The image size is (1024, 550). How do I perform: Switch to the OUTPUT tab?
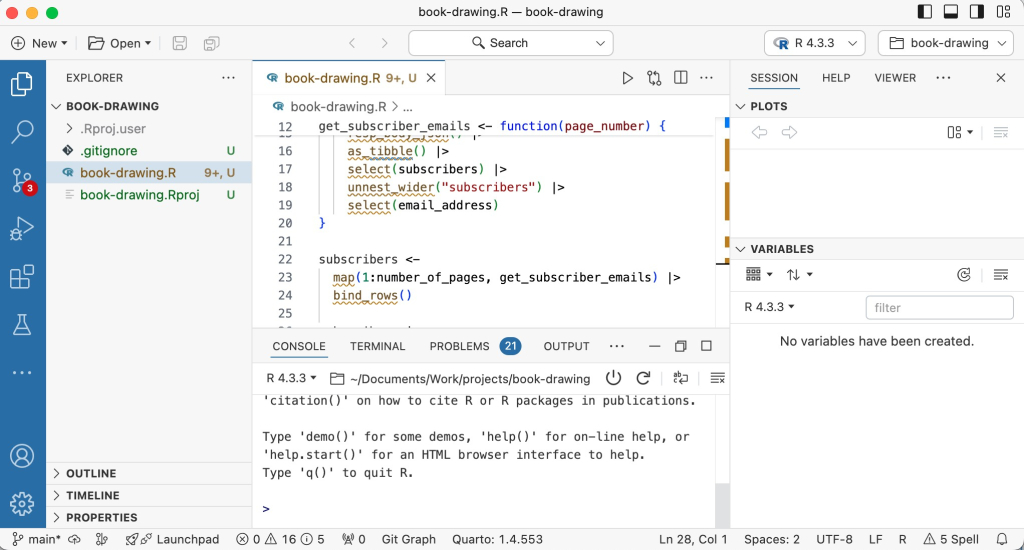pyautogui.click(x=566, y=346)
